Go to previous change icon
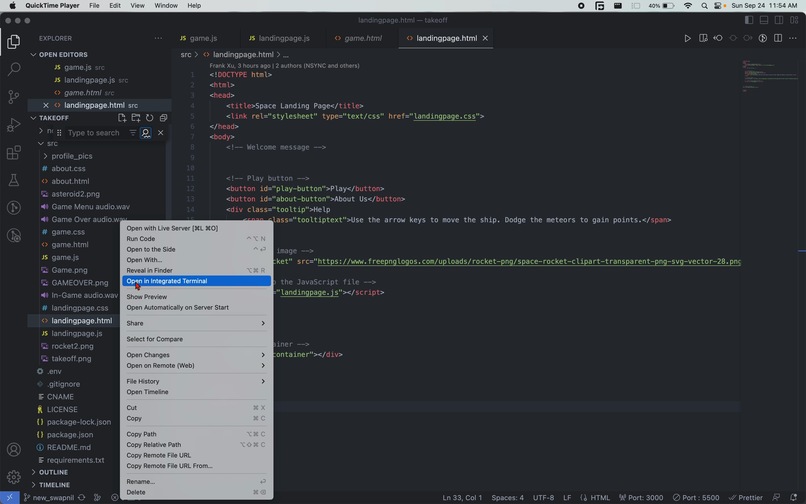The image size is (806, 504). [718, 38]
